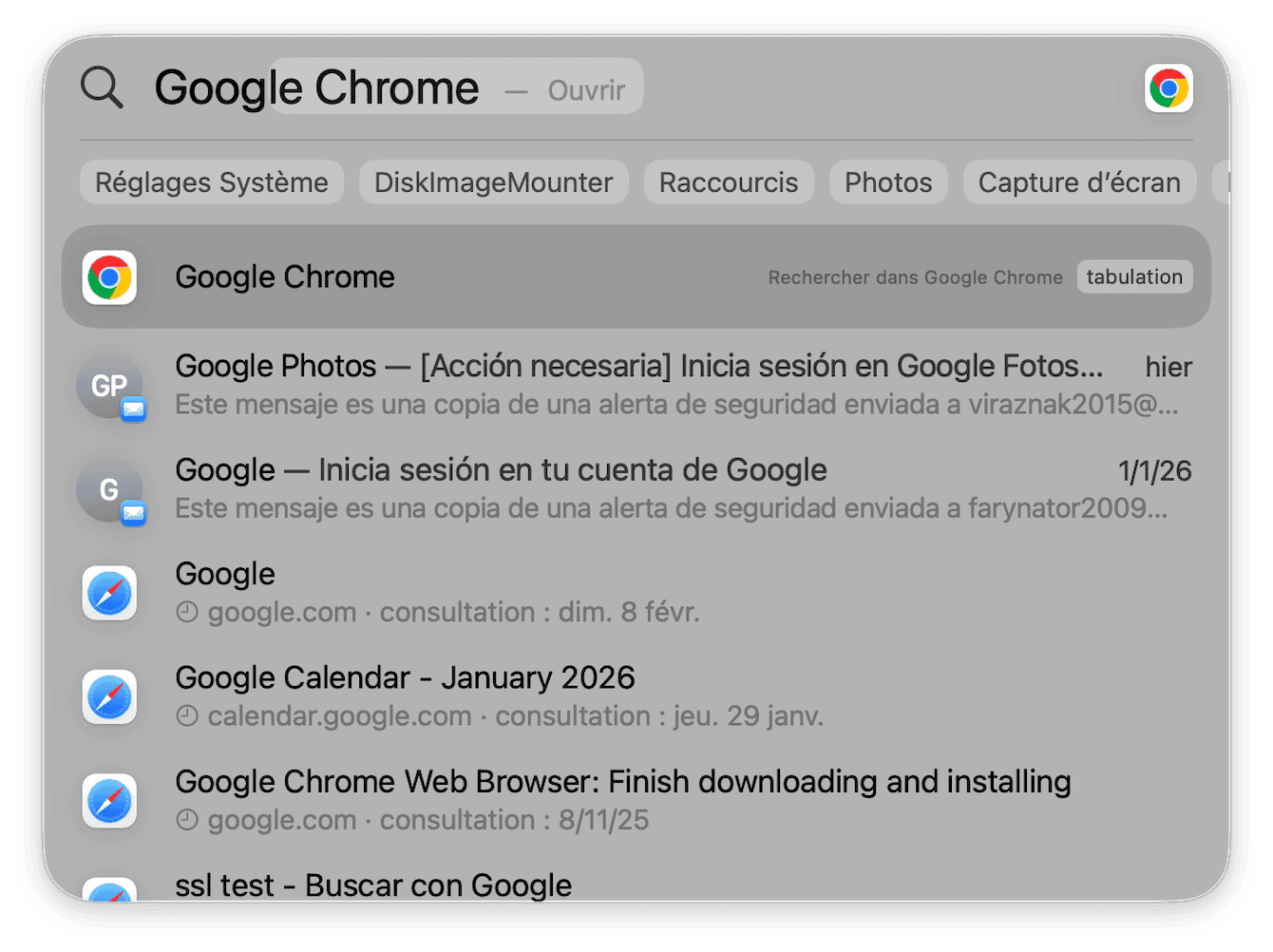The height and width of the screenshot is (952, 1273).
Task: Click the tabulation key hint badge
Action: tap(1134, 276)
